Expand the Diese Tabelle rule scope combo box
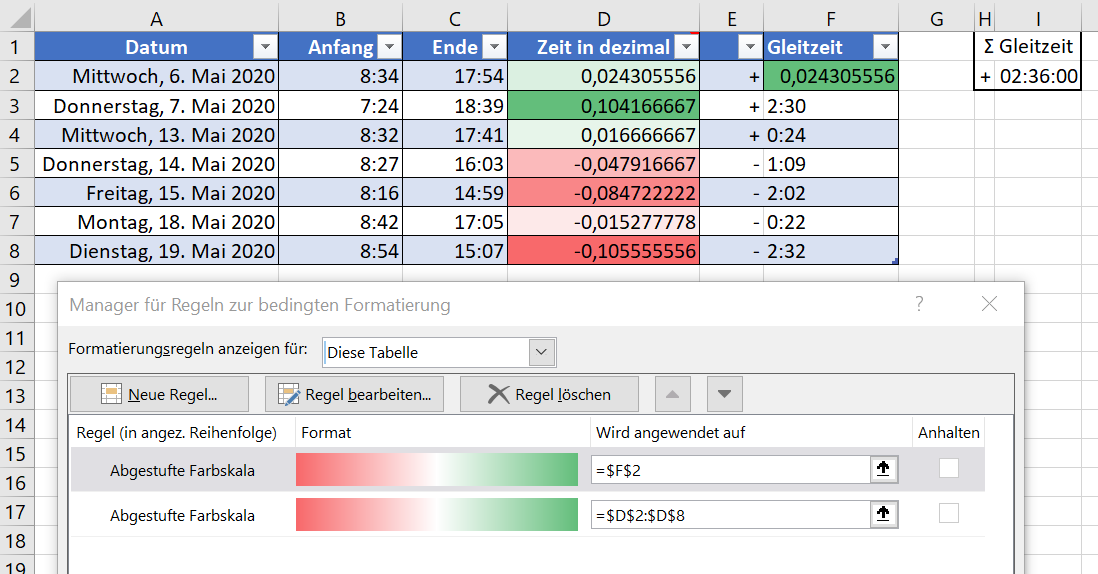Image resolution: width=1098 pixels, height=574 pixels. pyautogui.click(x=541, y=352)
